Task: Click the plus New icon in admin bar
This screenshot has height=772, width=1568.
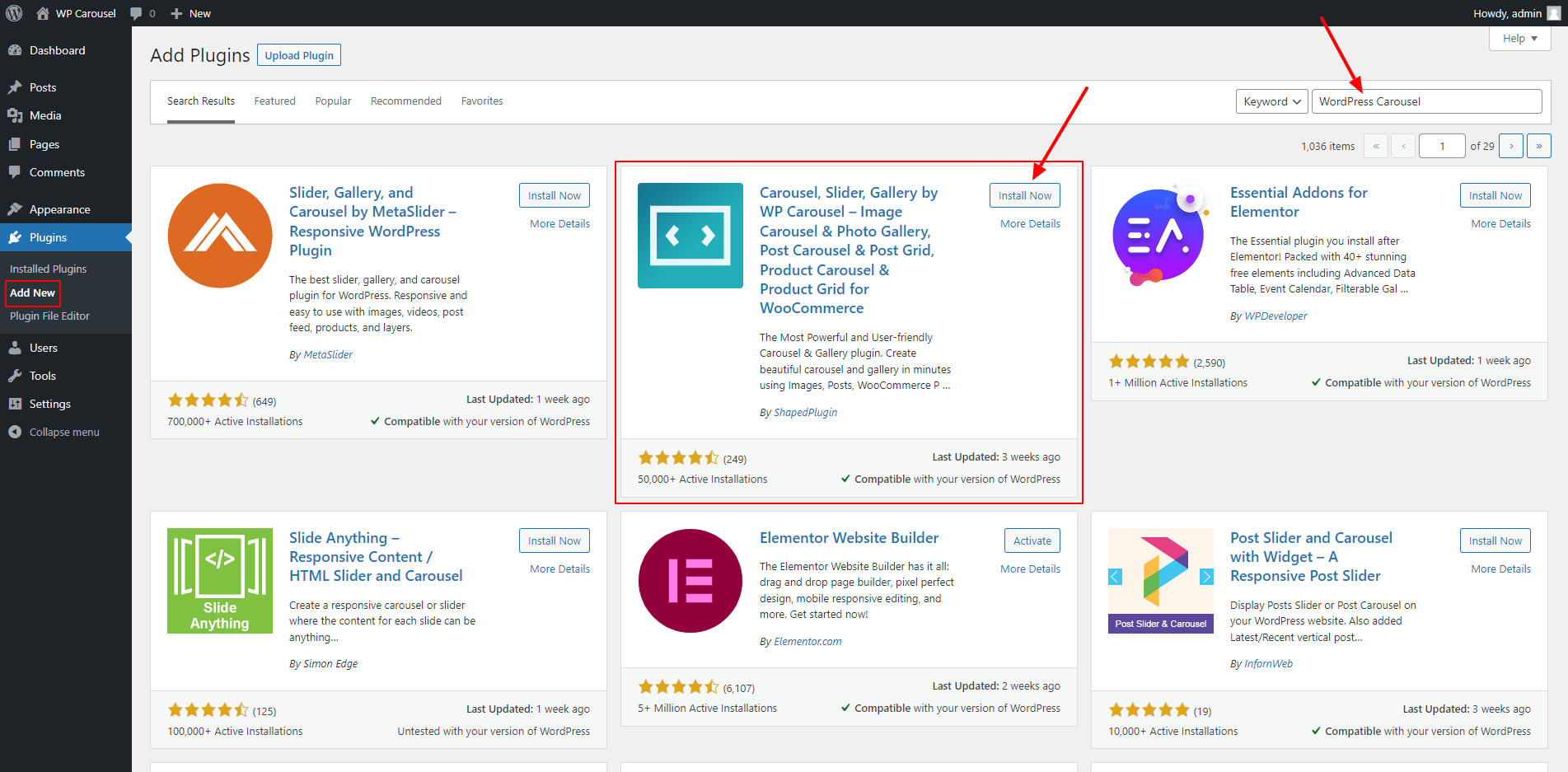Action: coord(176,13)
